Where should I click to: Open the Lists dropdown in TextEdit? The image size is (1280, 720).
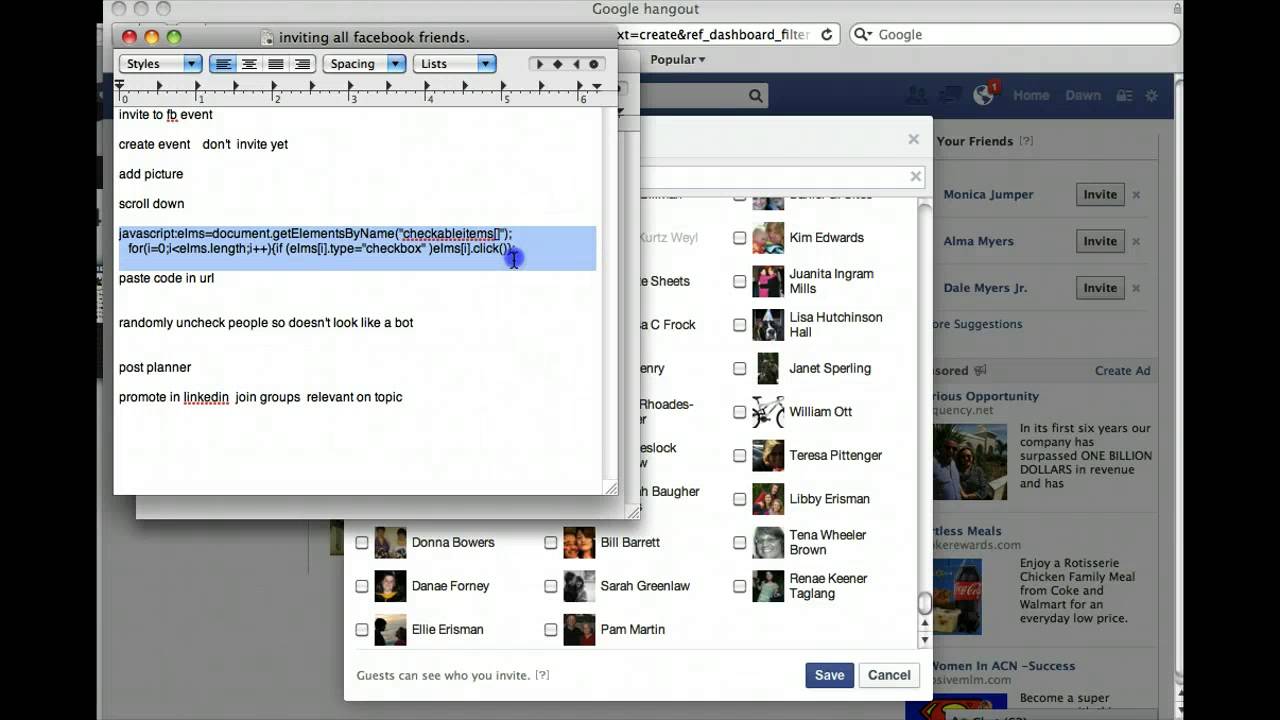(x=455, y=64)
